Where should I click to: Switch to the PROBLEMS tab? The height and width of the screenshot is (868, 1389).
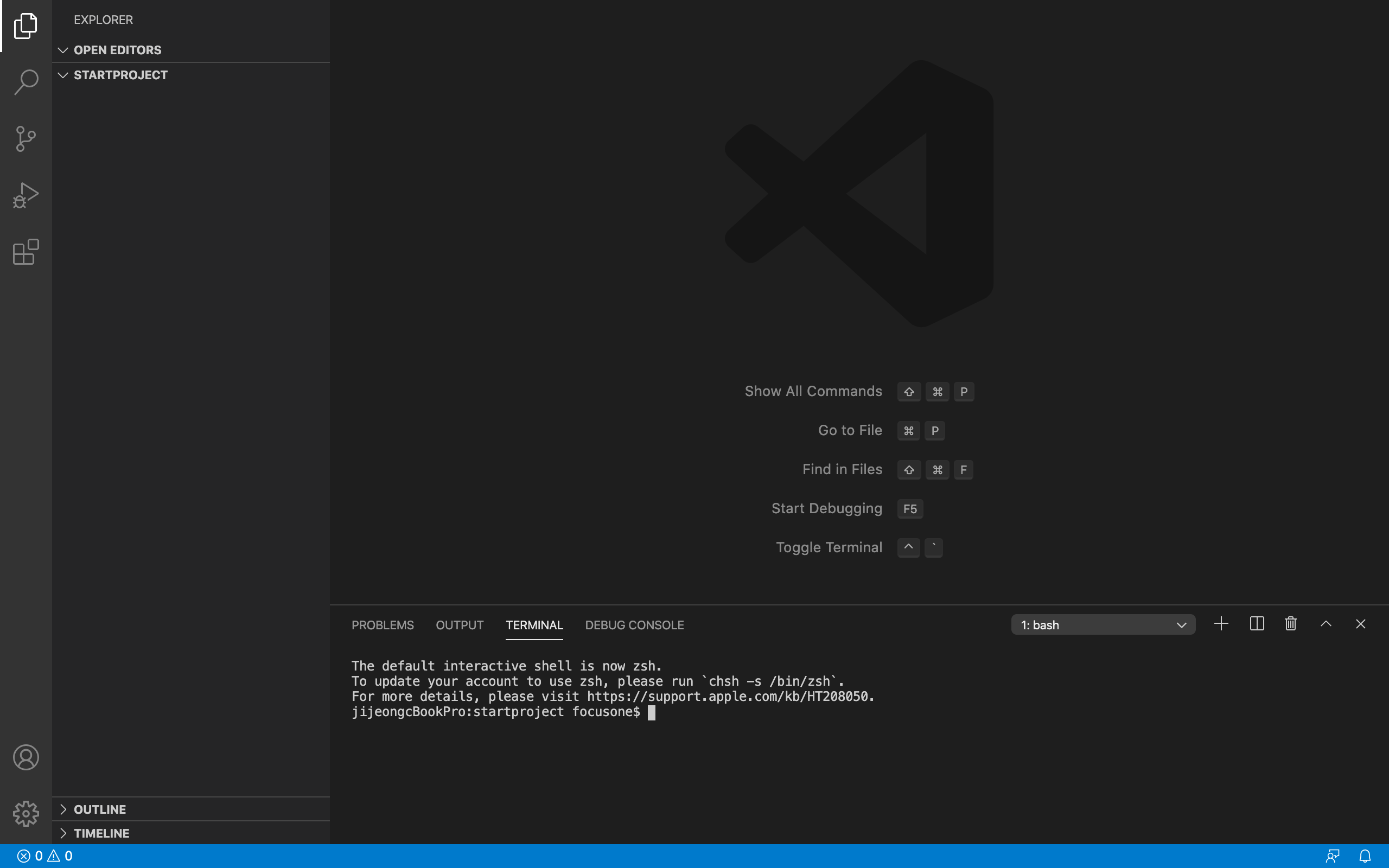(383, 625)
